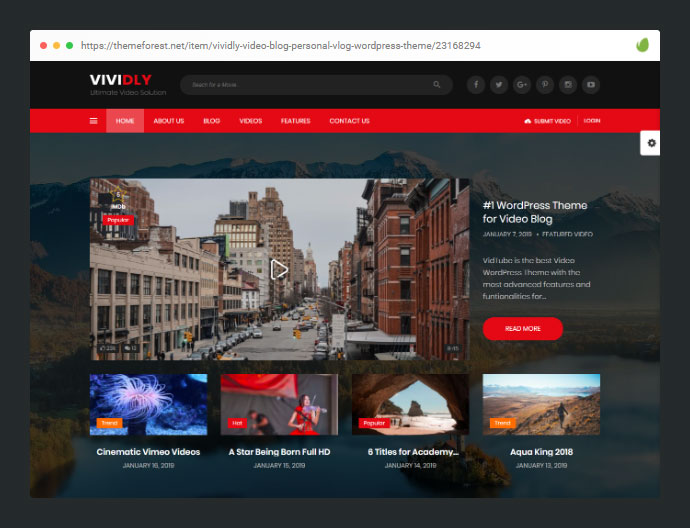This screenshot has width=690, height=528.
Task: Click the 'Ultimate Video Solution' tagline
Action: (x=128, y=93)
